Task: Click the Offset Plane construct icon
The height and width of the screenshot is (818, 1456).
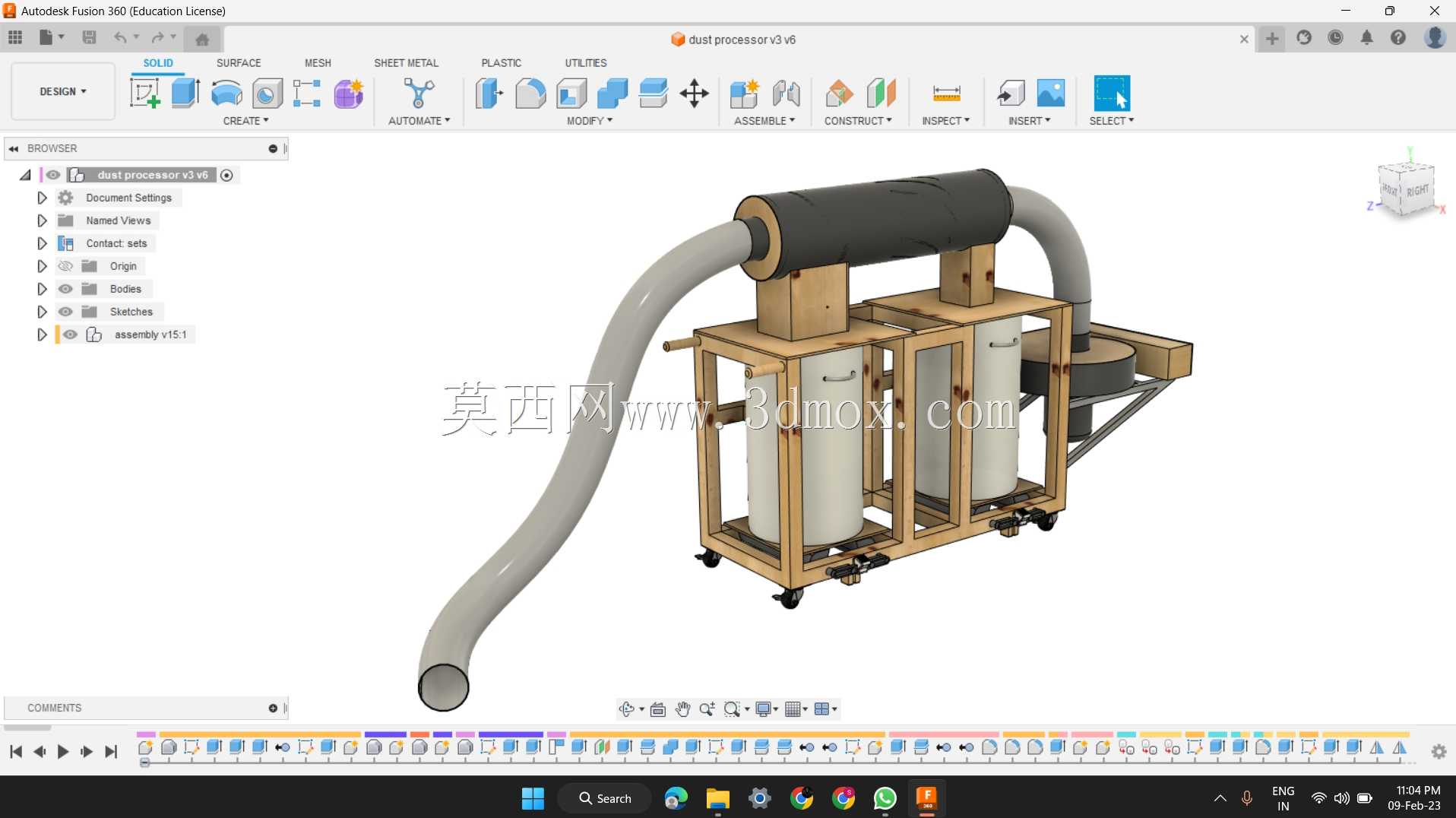Action: 839,94
